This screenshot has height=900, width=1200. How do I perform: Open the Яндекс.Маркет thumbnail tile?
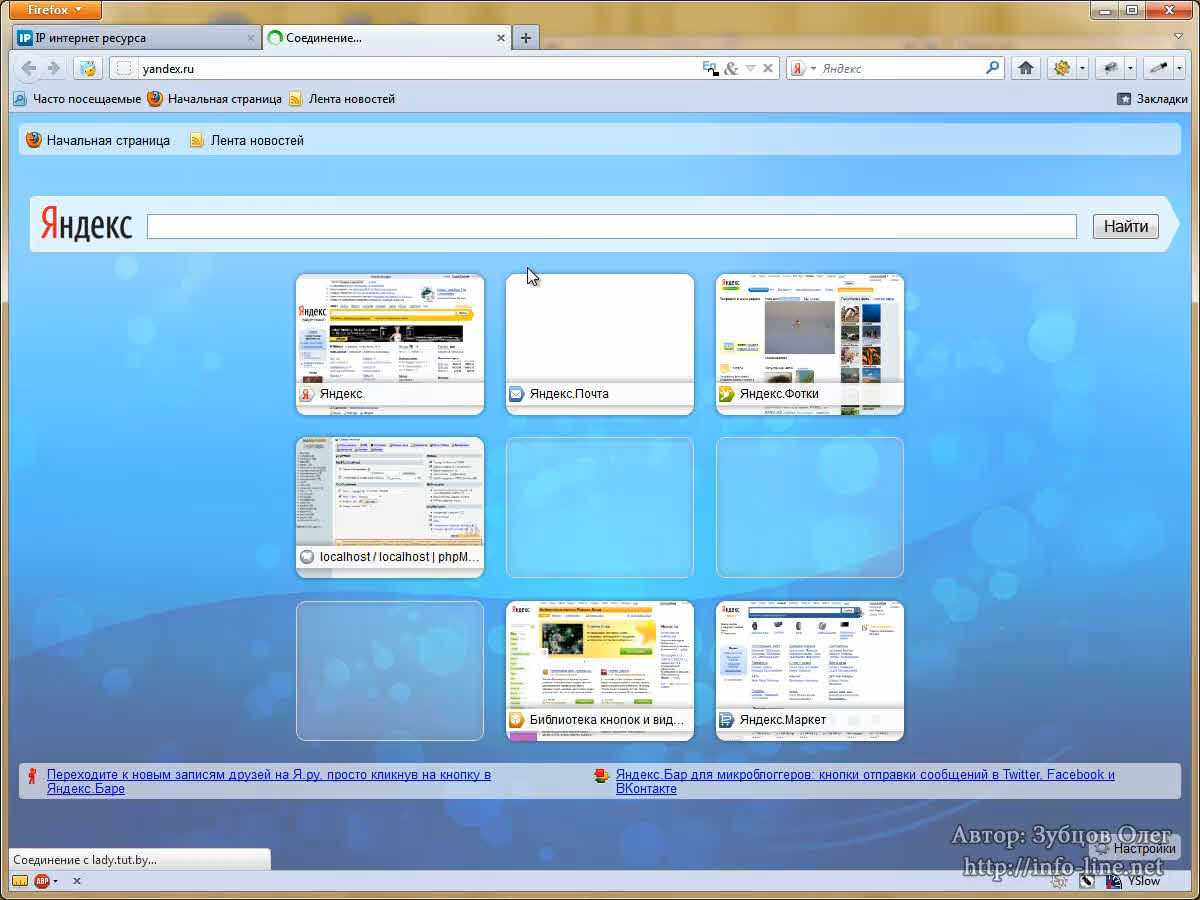(809, 670)
